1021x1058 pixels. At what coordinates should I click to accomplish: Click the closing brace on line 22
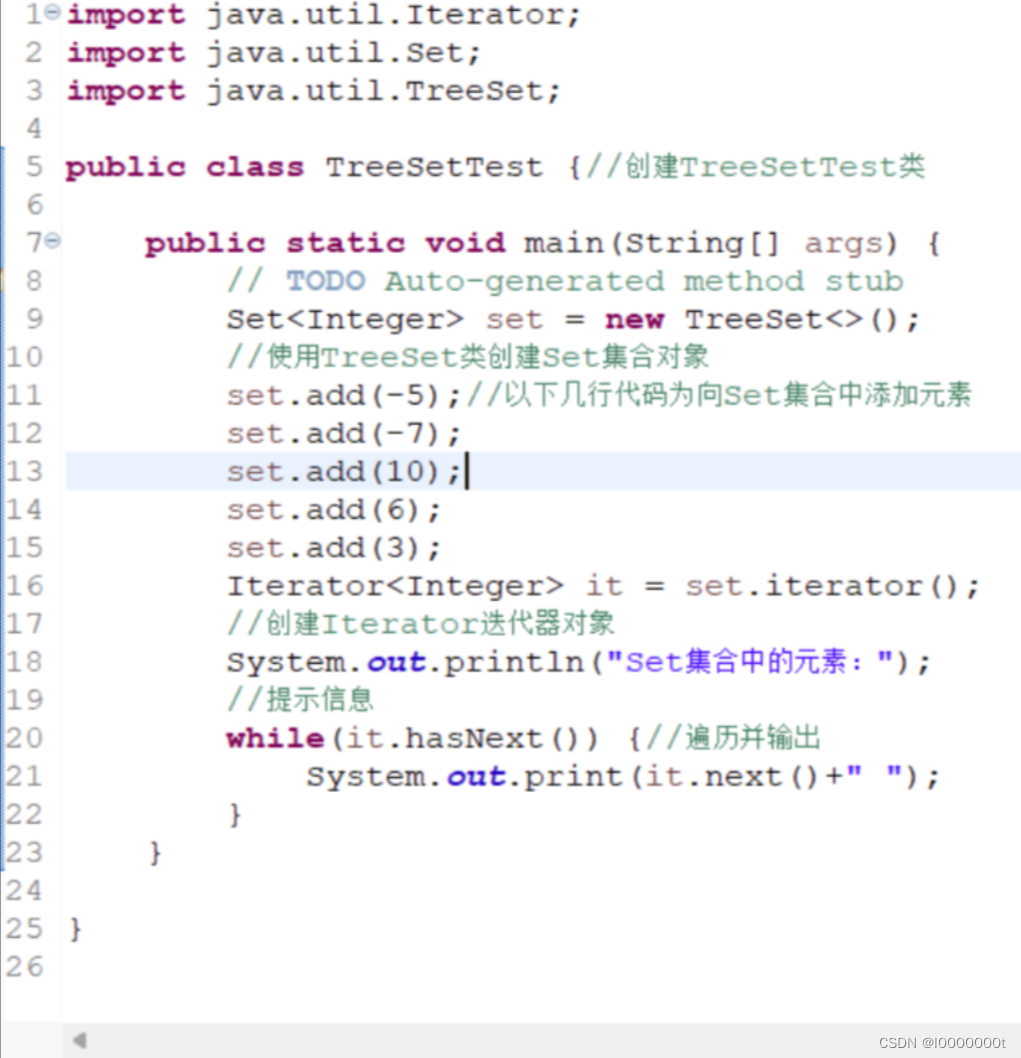pos(235,815)
